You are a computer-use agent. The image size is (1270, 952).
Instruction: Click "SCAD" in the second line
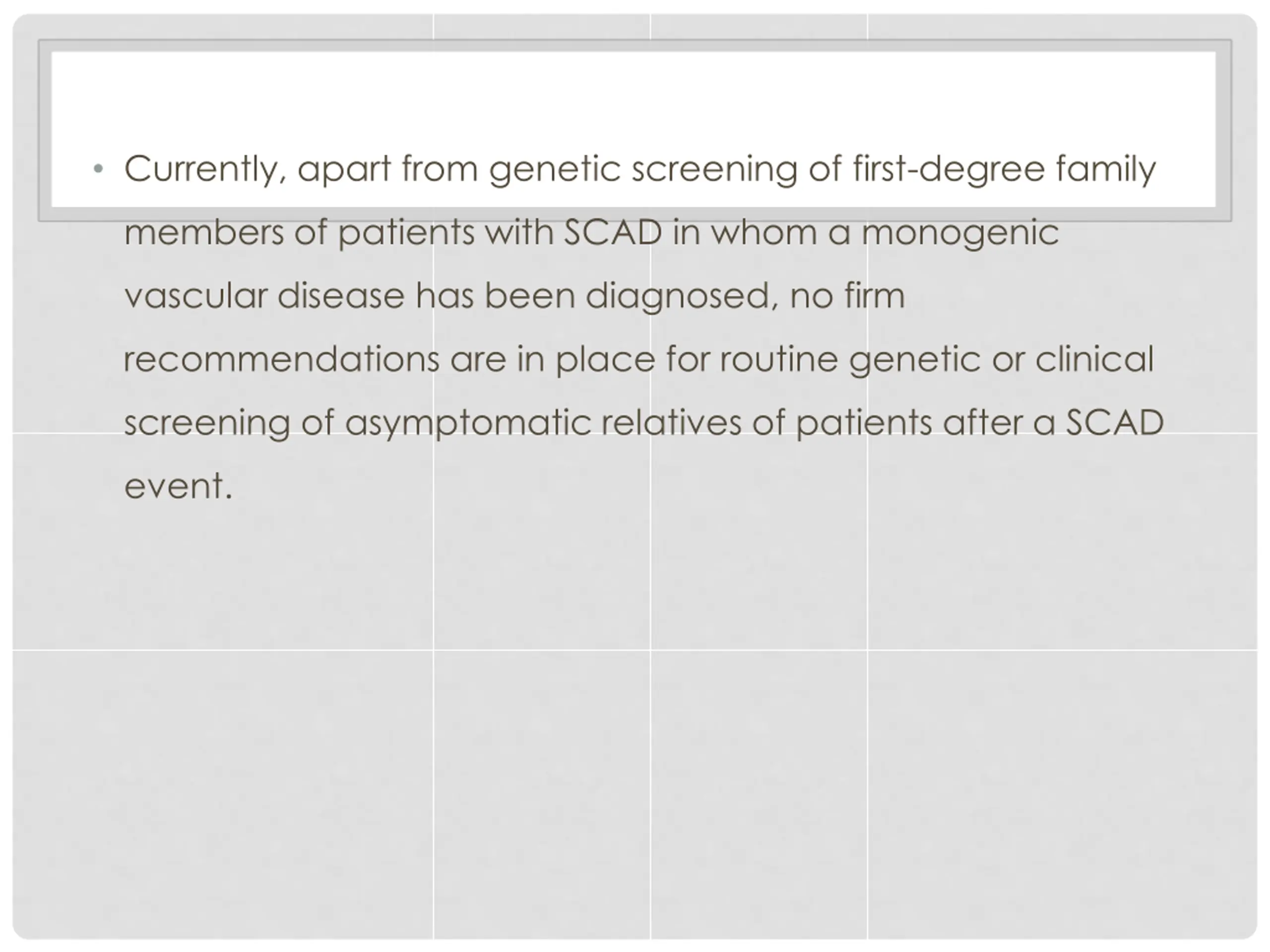613,233
